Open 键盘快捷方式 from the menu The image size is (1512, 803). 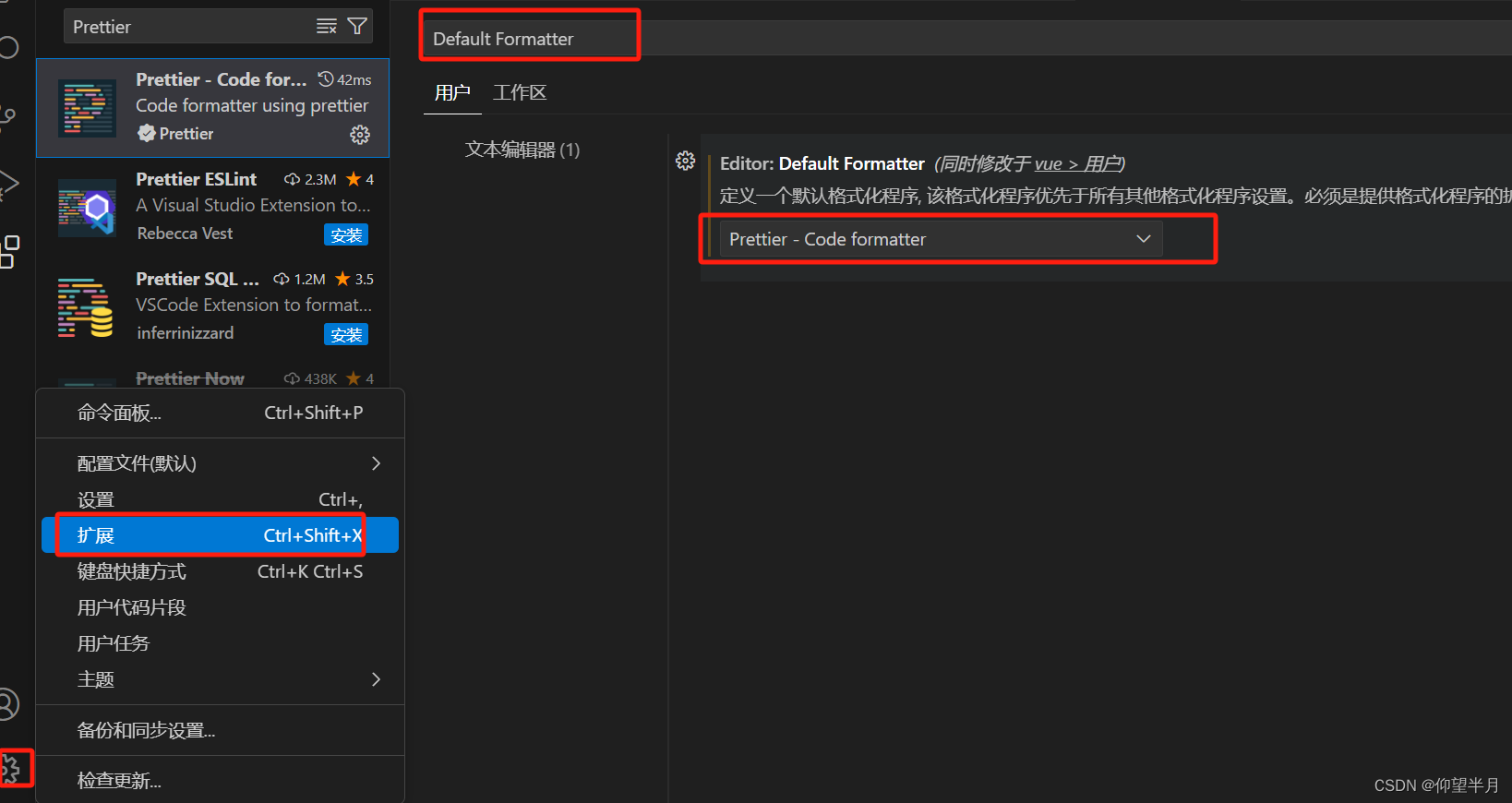220,571
